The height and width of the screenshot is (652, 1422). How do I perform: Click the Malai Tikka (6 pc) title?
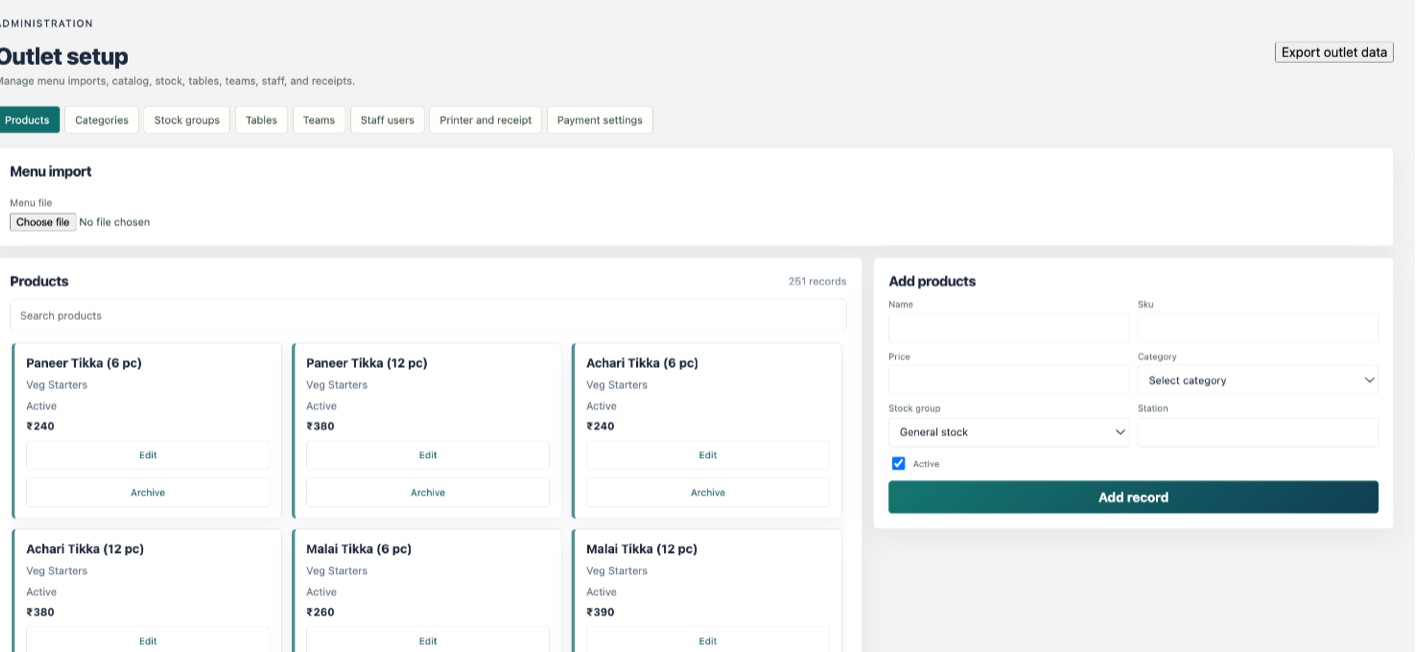click(359, 549)
